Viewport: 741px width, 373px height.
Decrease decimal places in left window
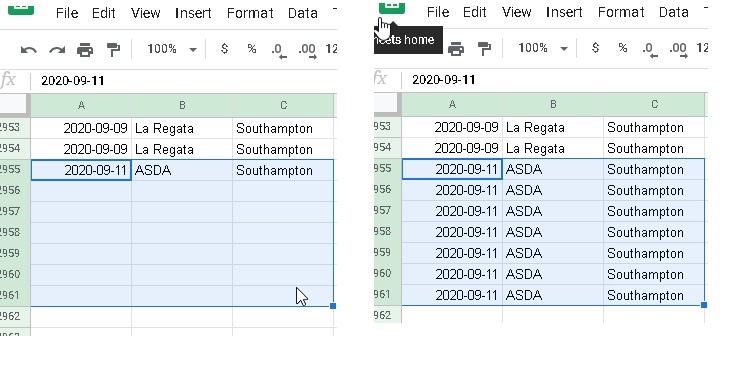pos(279,50)
